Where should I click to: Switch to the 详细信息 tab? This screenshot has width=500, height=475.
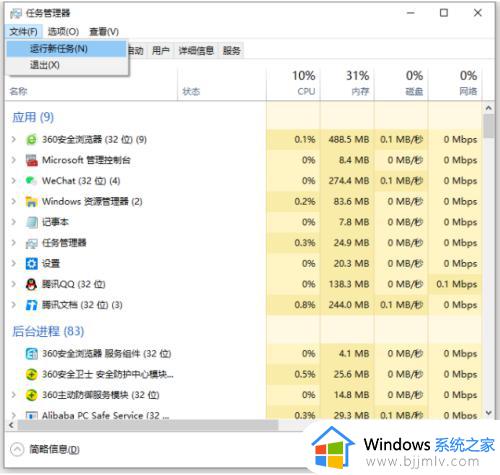click(196, 51)
